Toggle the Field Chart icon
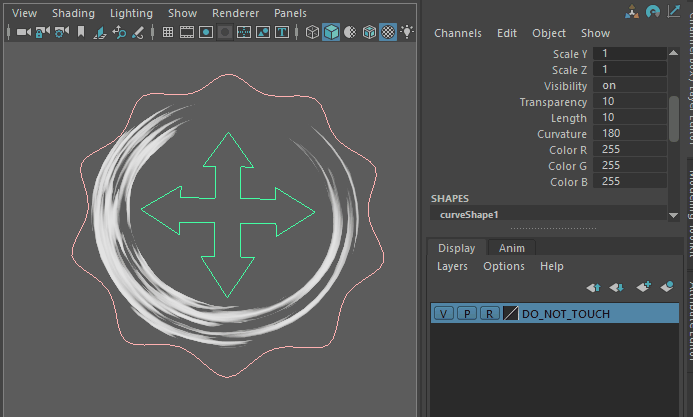693x417 pixels. coord(244,32)
